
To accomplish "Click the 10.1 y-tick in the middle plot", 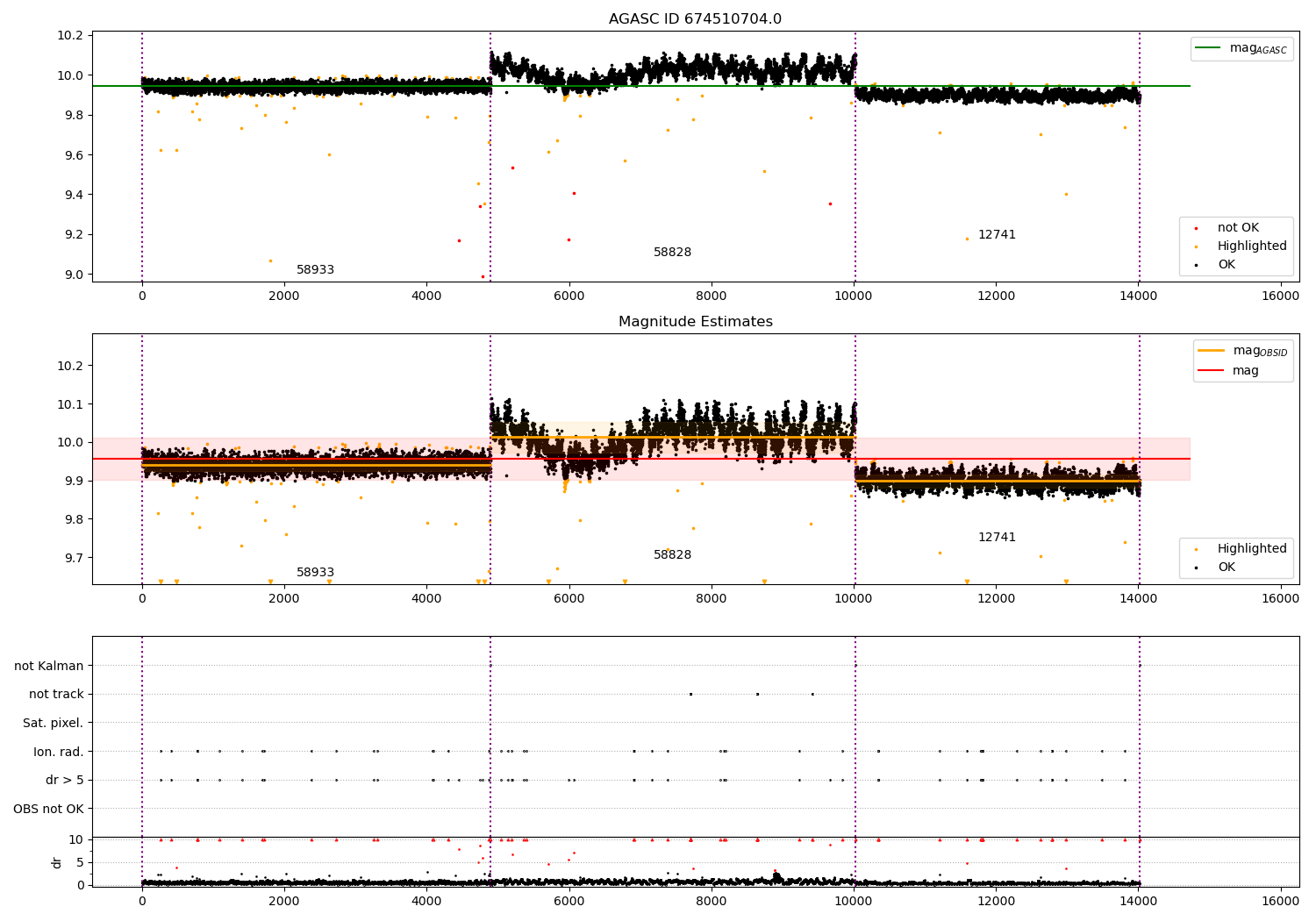I will 70,404.
